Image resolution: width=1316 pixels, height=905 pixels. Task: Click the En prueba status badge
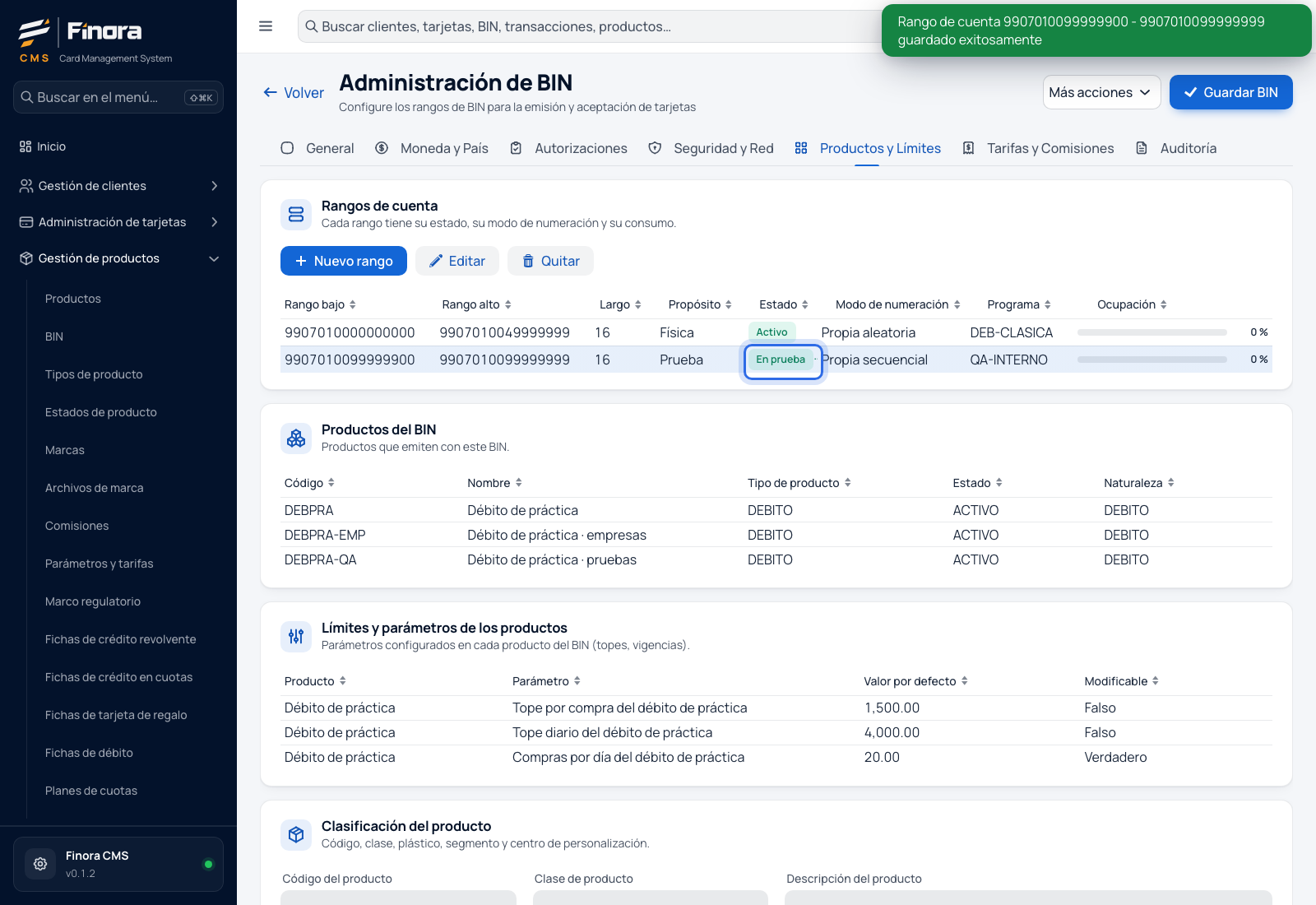coord(781,360)
